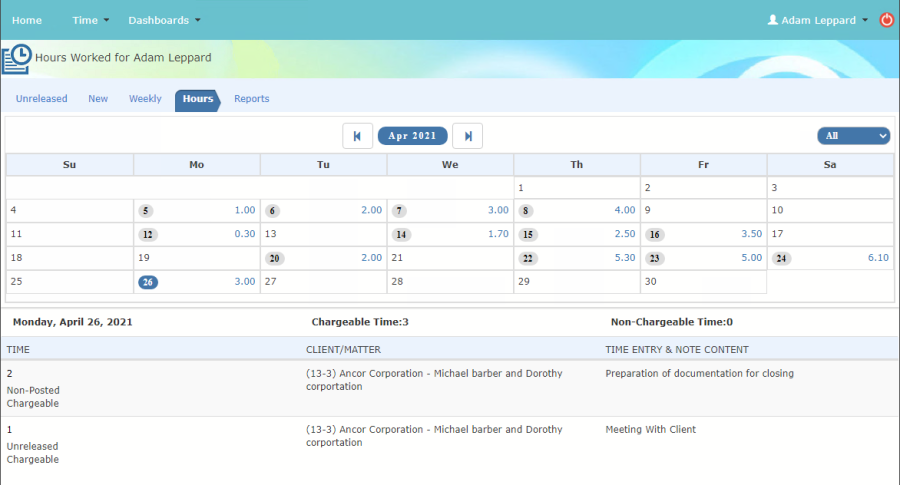Select day 5 badge in calendar
The width and height of the screenshot is (900, 485).
coord(146,211)
